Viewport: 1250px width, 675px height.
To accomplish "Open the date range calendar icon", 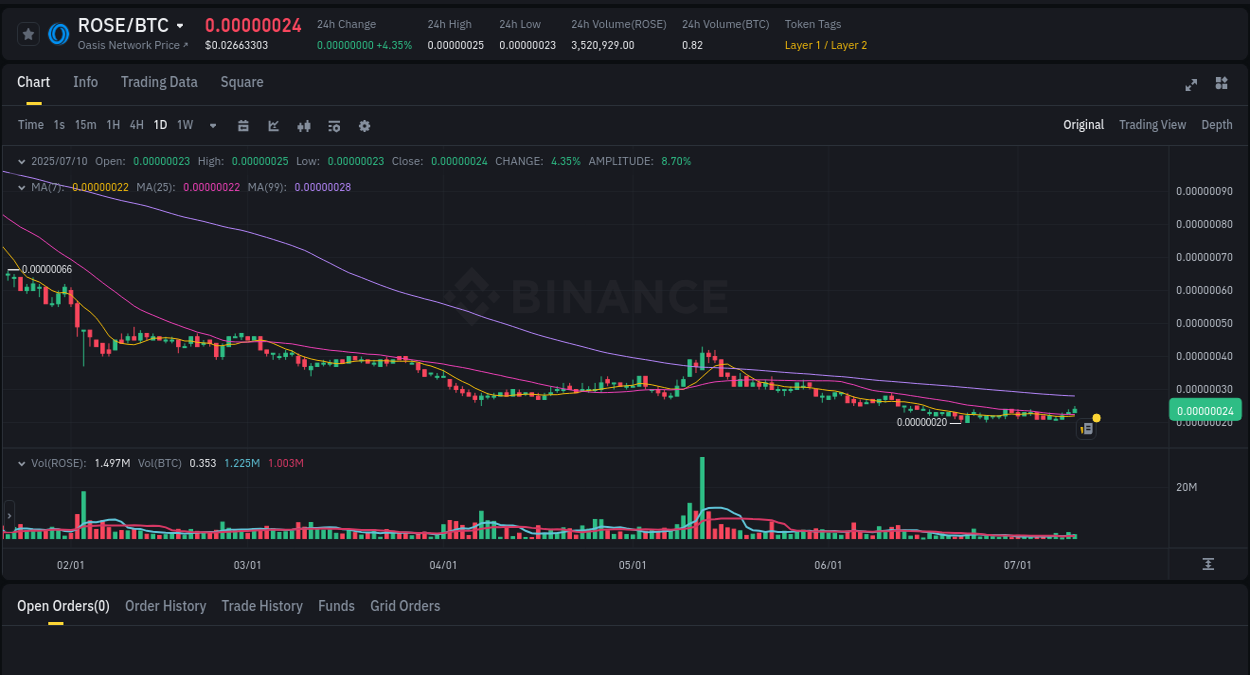I will (x=243, y=125).
